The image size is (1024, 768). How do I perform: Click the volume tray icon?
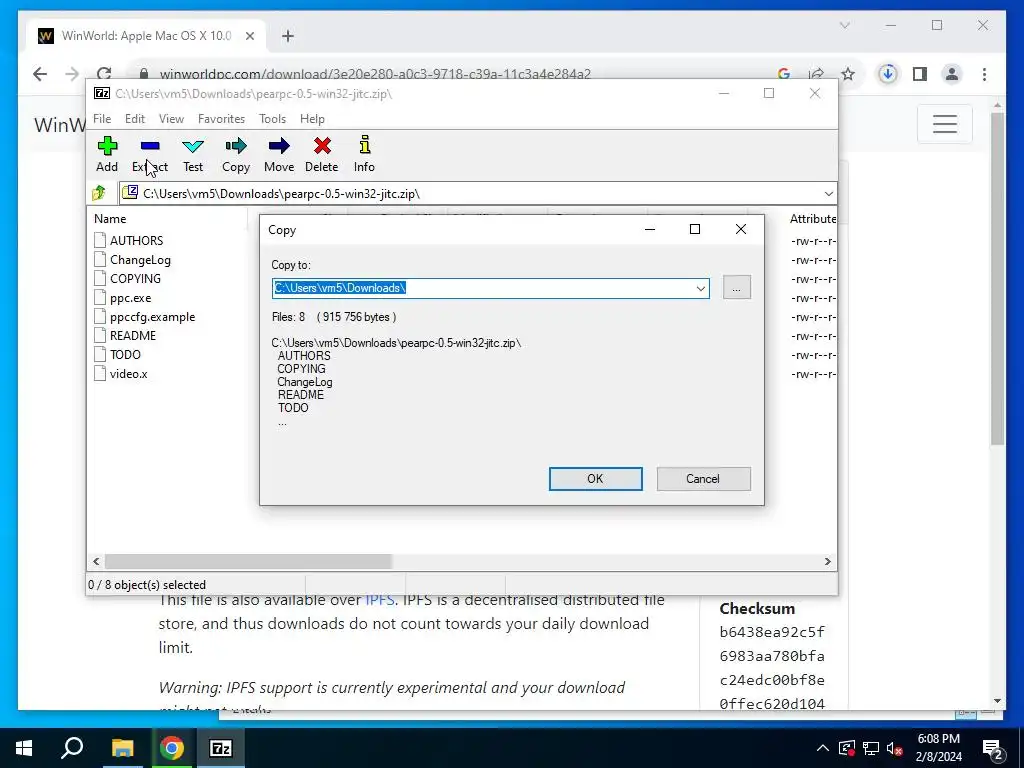coord(894,748)
